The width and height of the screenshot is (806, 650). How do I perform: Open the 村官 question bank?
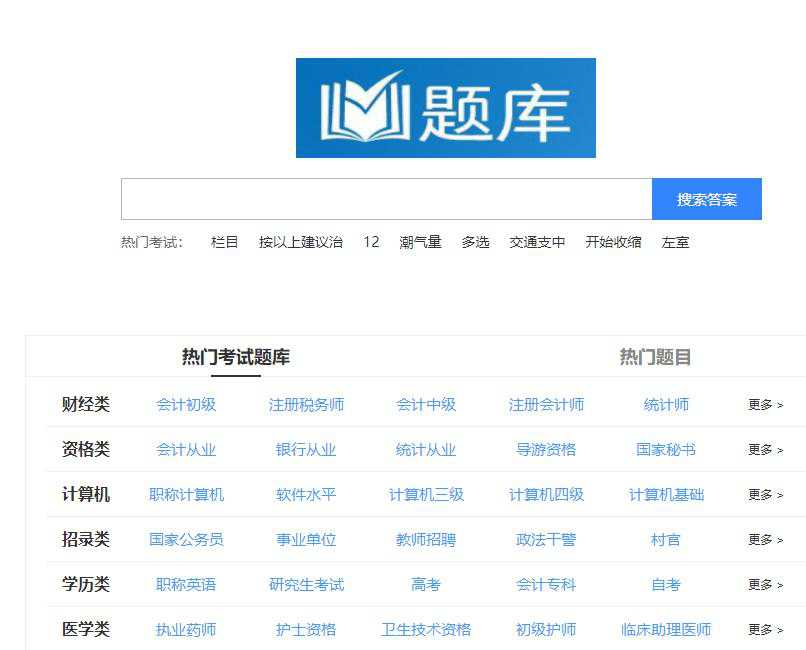coord(666,540)
